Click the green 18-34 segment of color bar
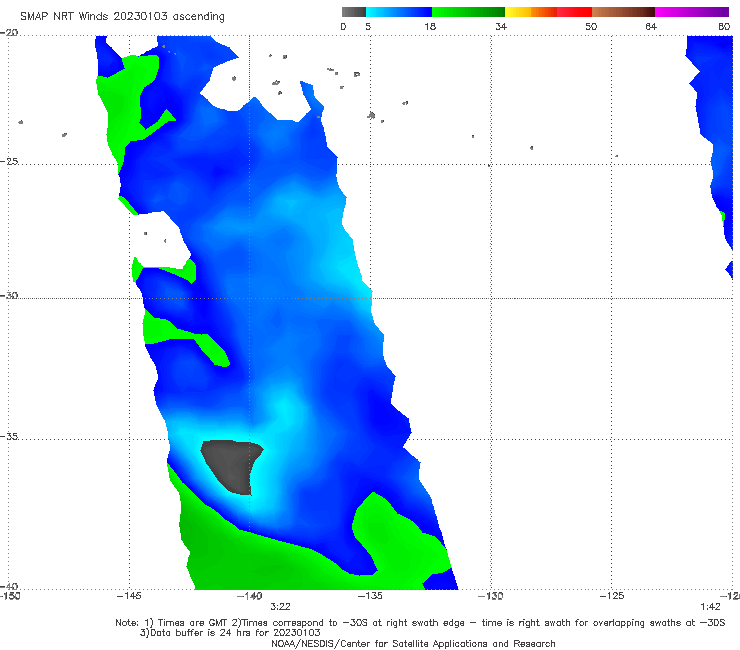 coord(468,12)
